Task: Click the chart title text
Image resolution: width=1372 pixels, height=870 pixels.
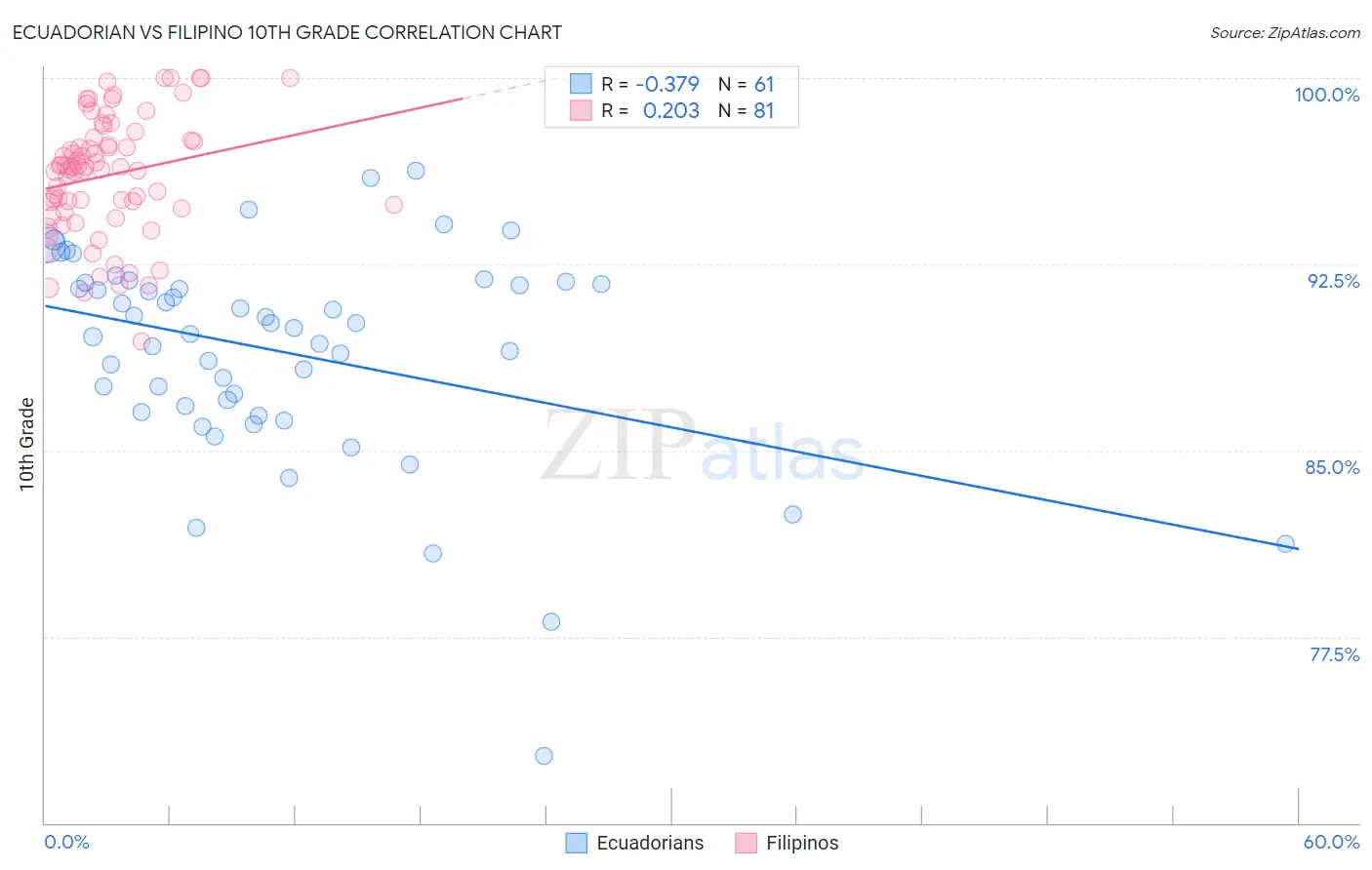Action: pyautogui.click(x=287, y=32)
